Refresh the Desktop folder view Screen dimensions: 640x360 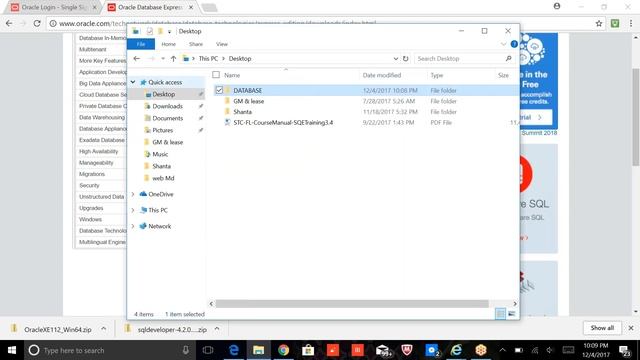(405, 59)
